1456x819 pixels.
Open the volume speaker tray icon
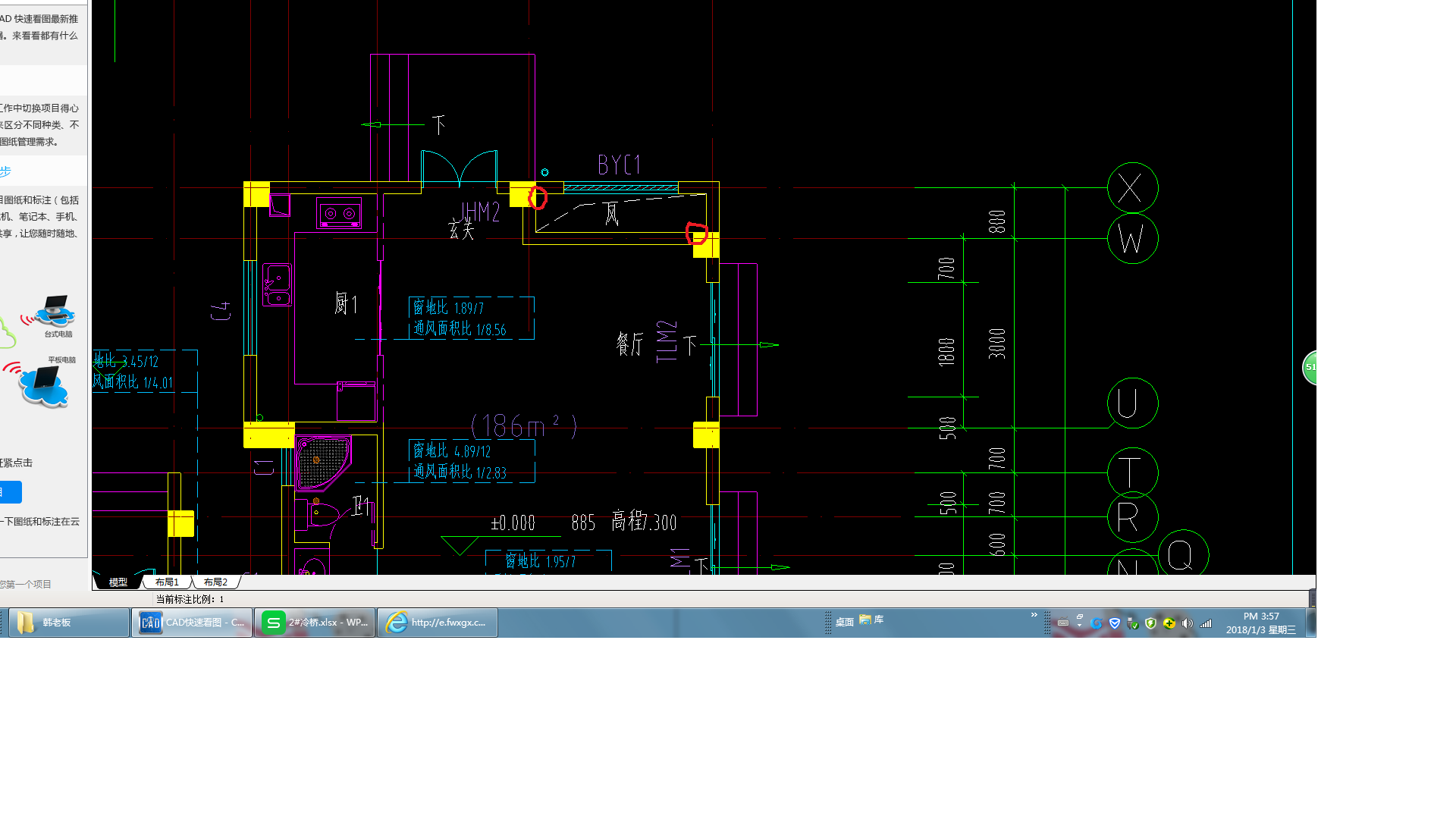[x=1188, y=623]
